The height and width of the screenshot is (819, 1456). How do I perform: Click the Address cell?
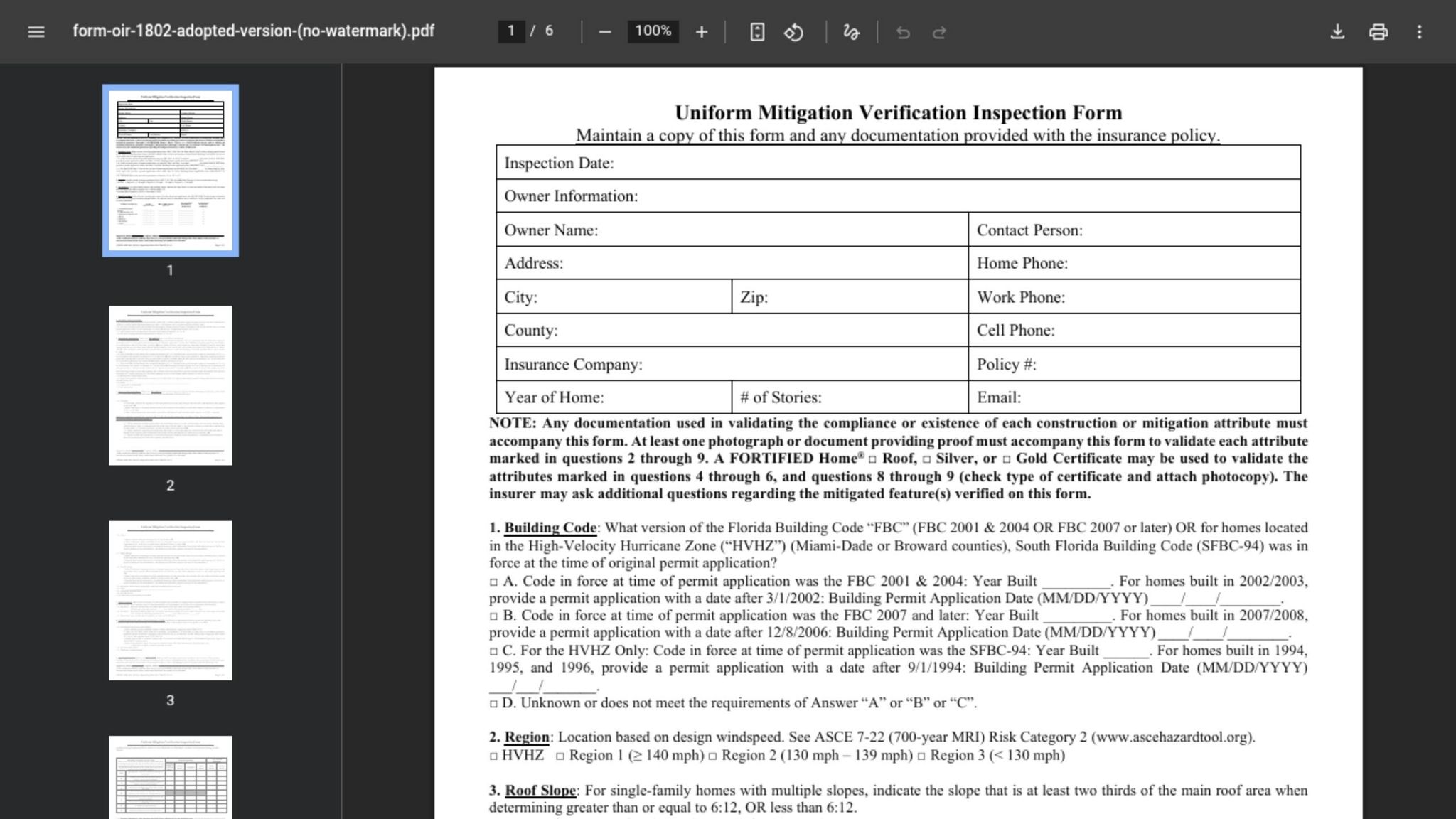[732, 263]
